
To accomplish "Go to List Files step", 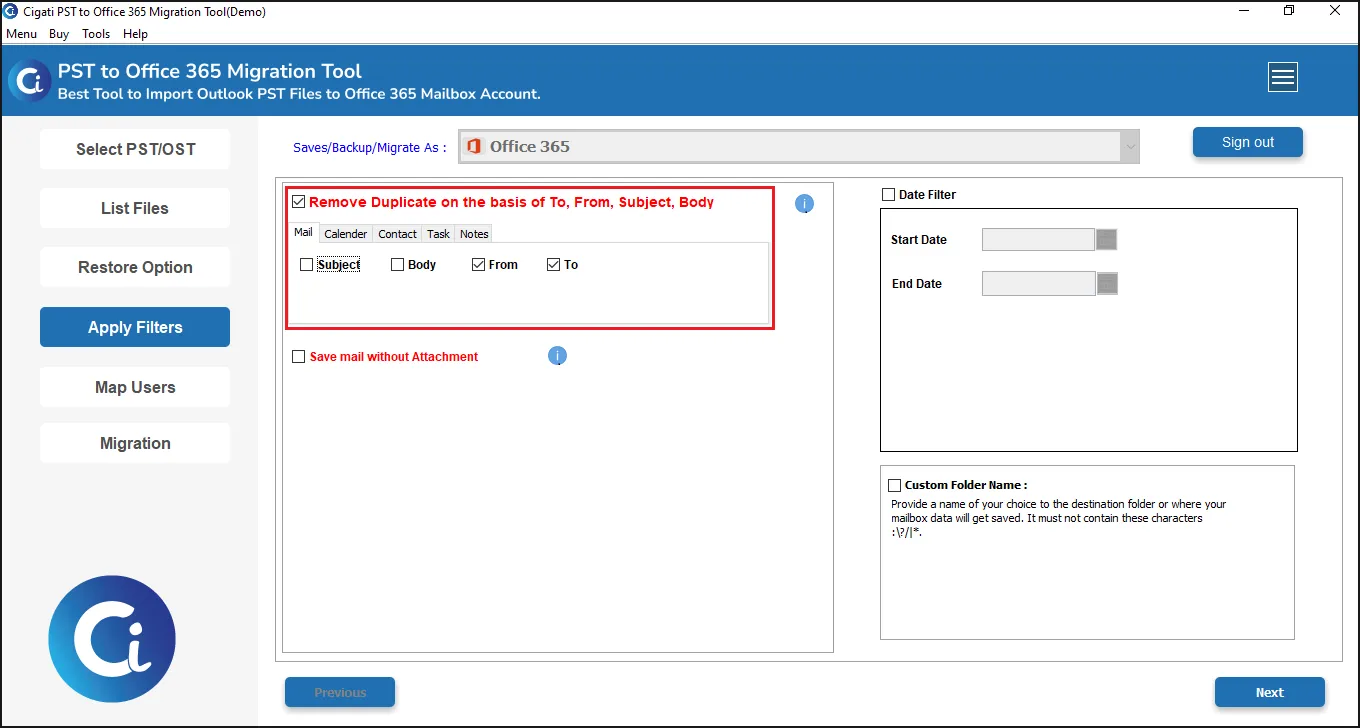I will point(135,208).
